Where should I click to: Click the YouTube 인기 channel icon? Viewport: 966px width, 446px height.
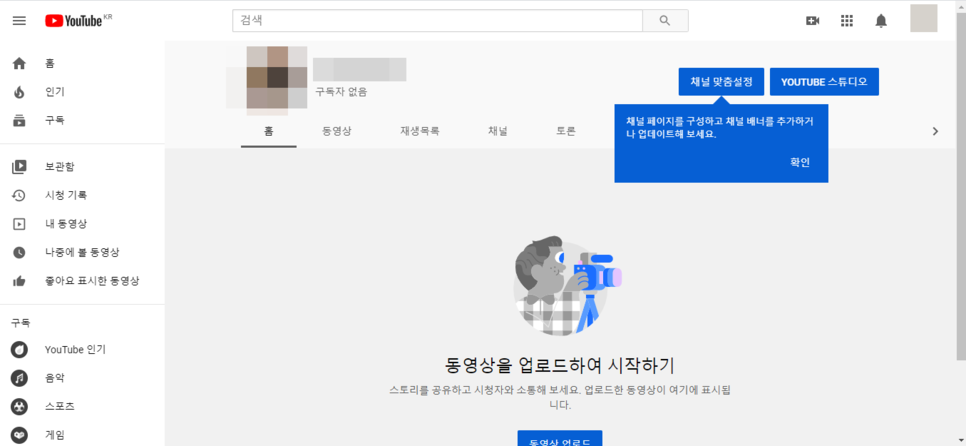point(19,349)
